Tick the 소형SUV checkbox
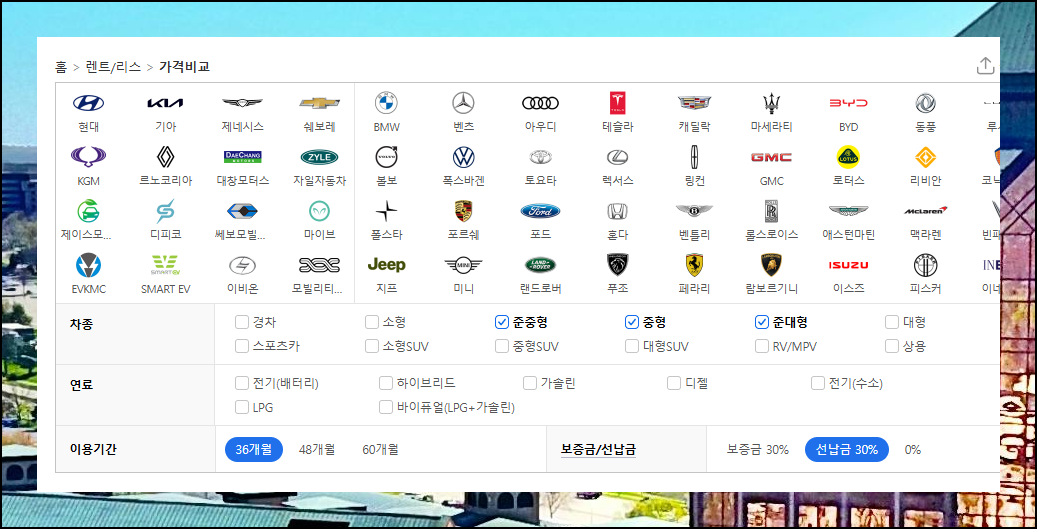Image resolution: width=1037 pixels, height=529 pixels. [x=372, y=346]
